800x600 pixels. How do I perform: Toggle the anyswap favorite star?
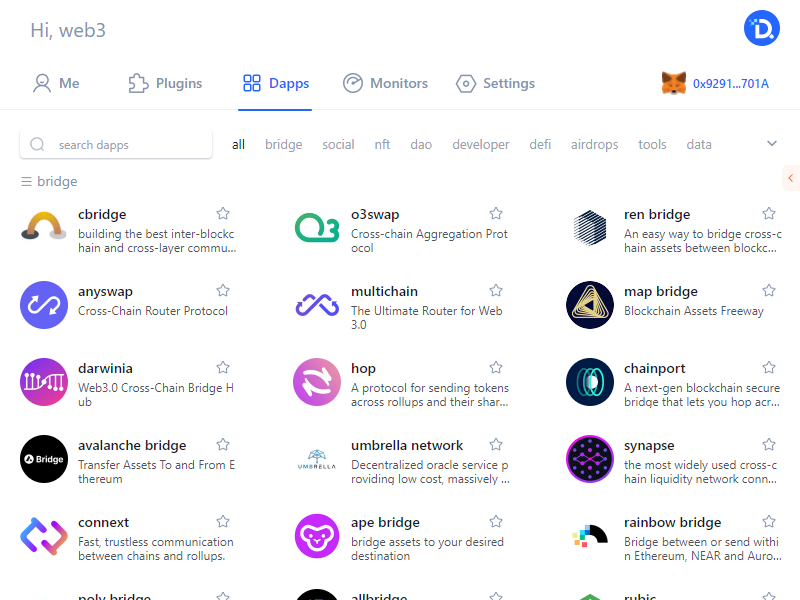(x=223, y=290)
